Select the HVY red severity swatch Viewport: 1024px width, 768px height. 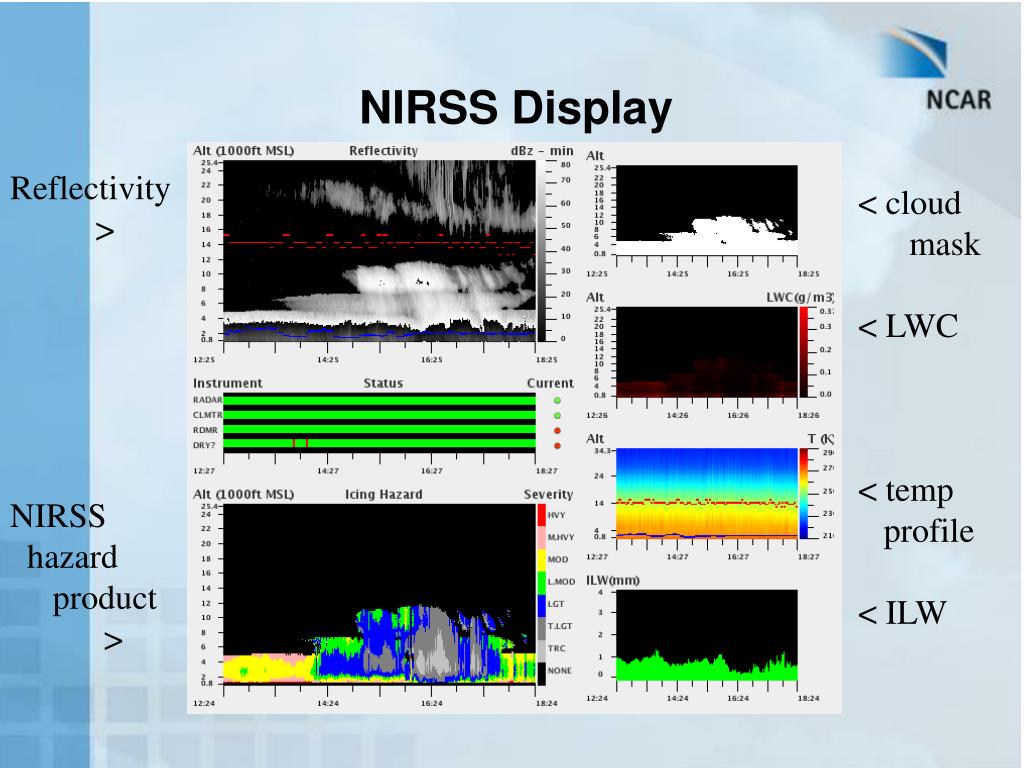click(541, 515)
